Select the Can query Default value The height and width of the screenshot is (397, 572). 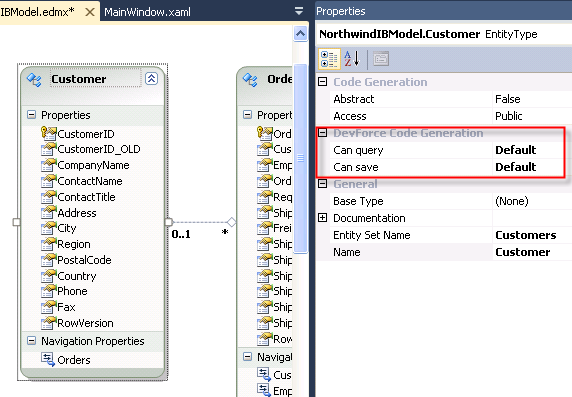click(515, 150)
